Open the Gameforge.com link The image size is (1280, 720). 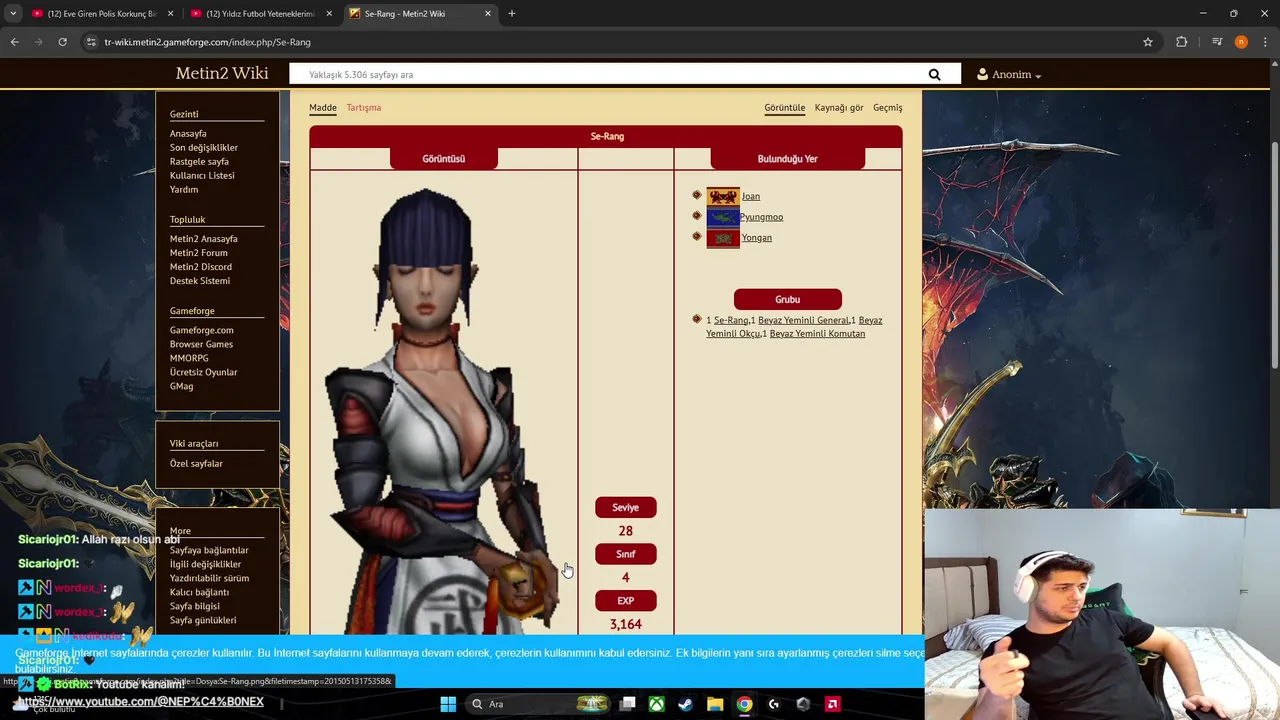click(x=202, y=330)
